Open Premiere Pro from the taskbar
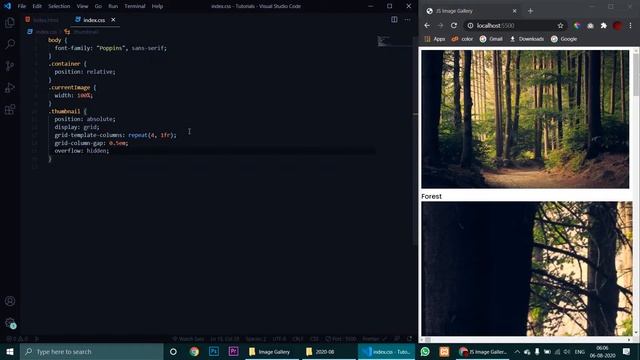The width and height of the screenshot is (640, 360). pos(233,351)
